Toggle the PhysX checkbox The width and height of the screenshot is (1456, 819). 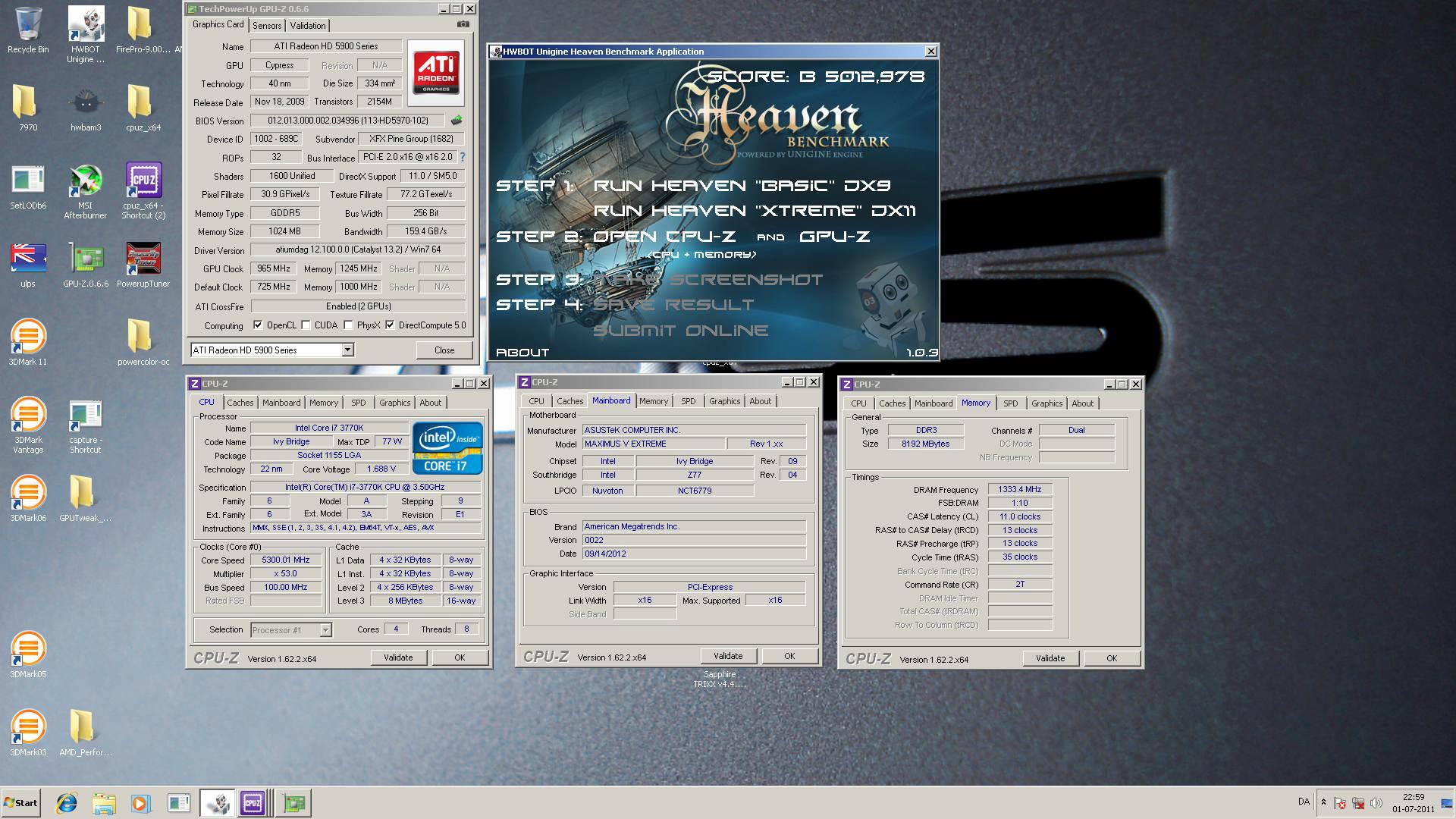[x=348, y=325]
